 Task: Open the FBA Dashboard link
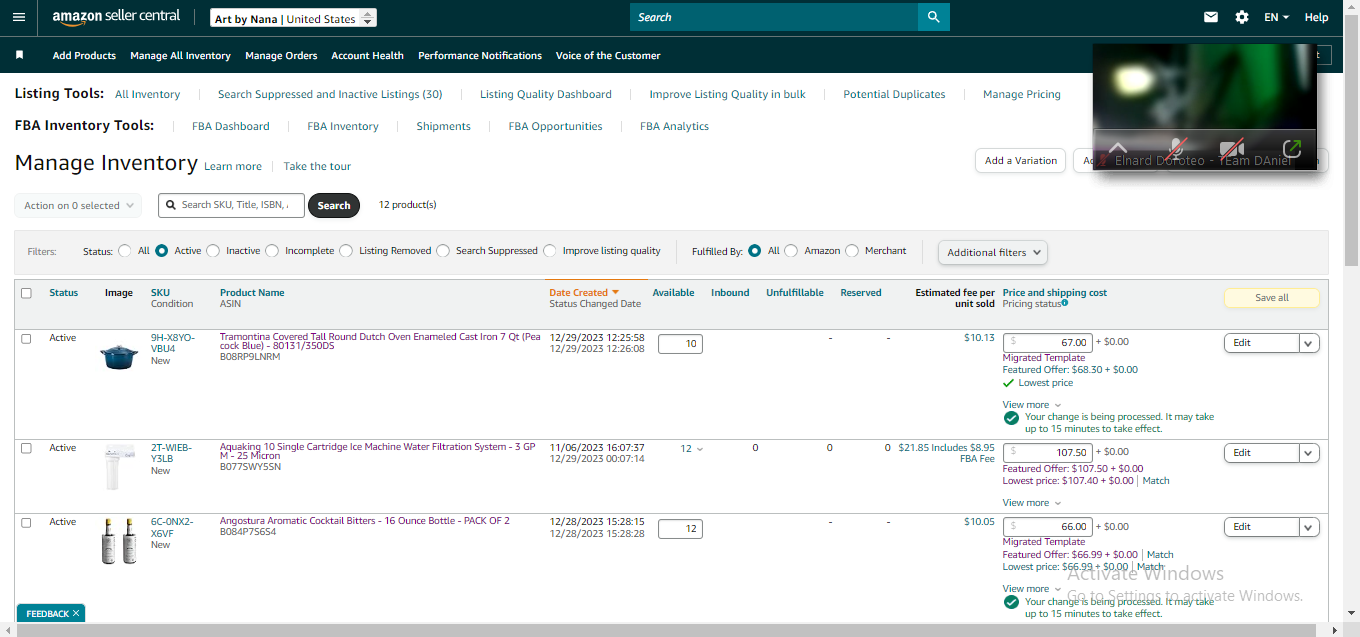point(231,126)
